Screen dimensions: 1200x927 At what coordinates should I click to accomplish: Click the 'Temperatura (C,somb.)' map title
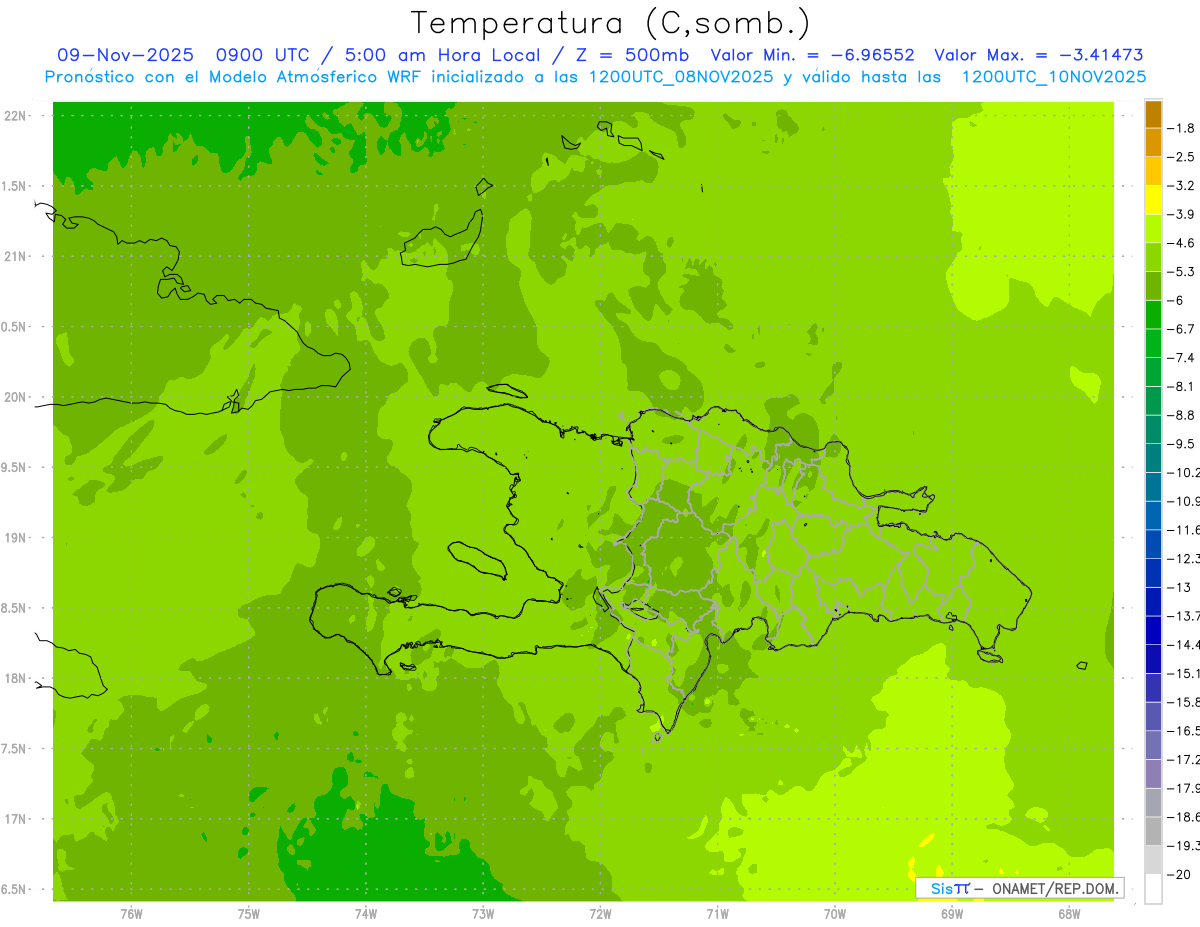click(610, 23)
